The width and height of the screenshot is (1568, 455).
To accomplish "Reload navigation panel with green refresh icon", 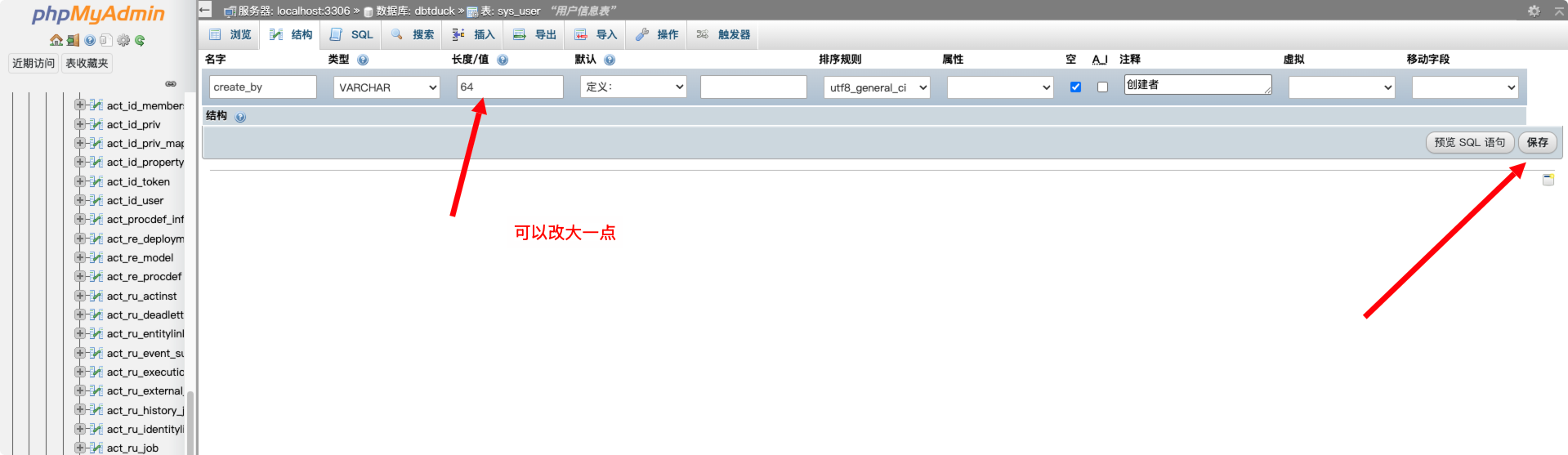I will point(140,40).
